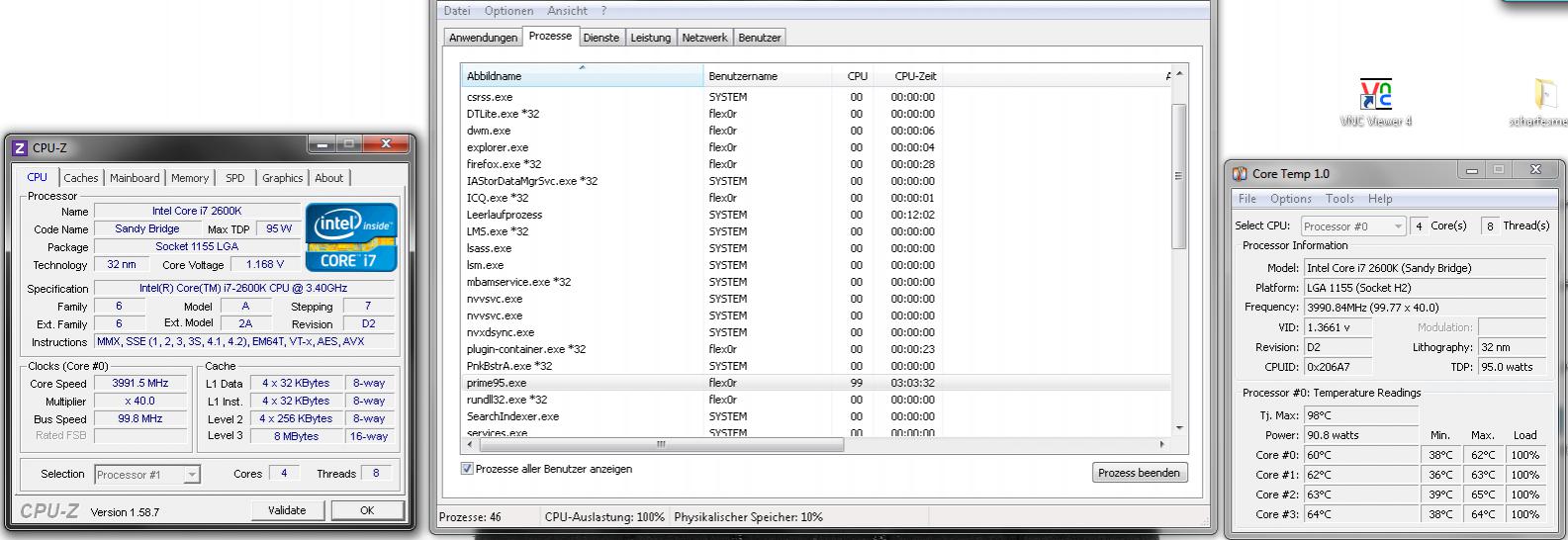Switch to Netzwerk tab in Task Manager
Viewport: 1568px width, 540px height.
[704, 38]
